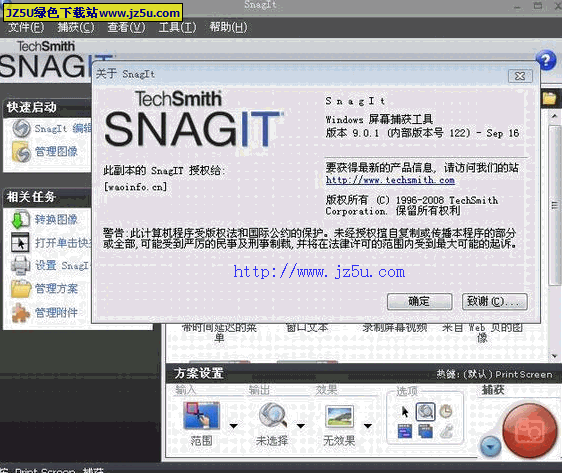Click the red capture button
This screenshot has height=473, width=562.
coord(529,430)
